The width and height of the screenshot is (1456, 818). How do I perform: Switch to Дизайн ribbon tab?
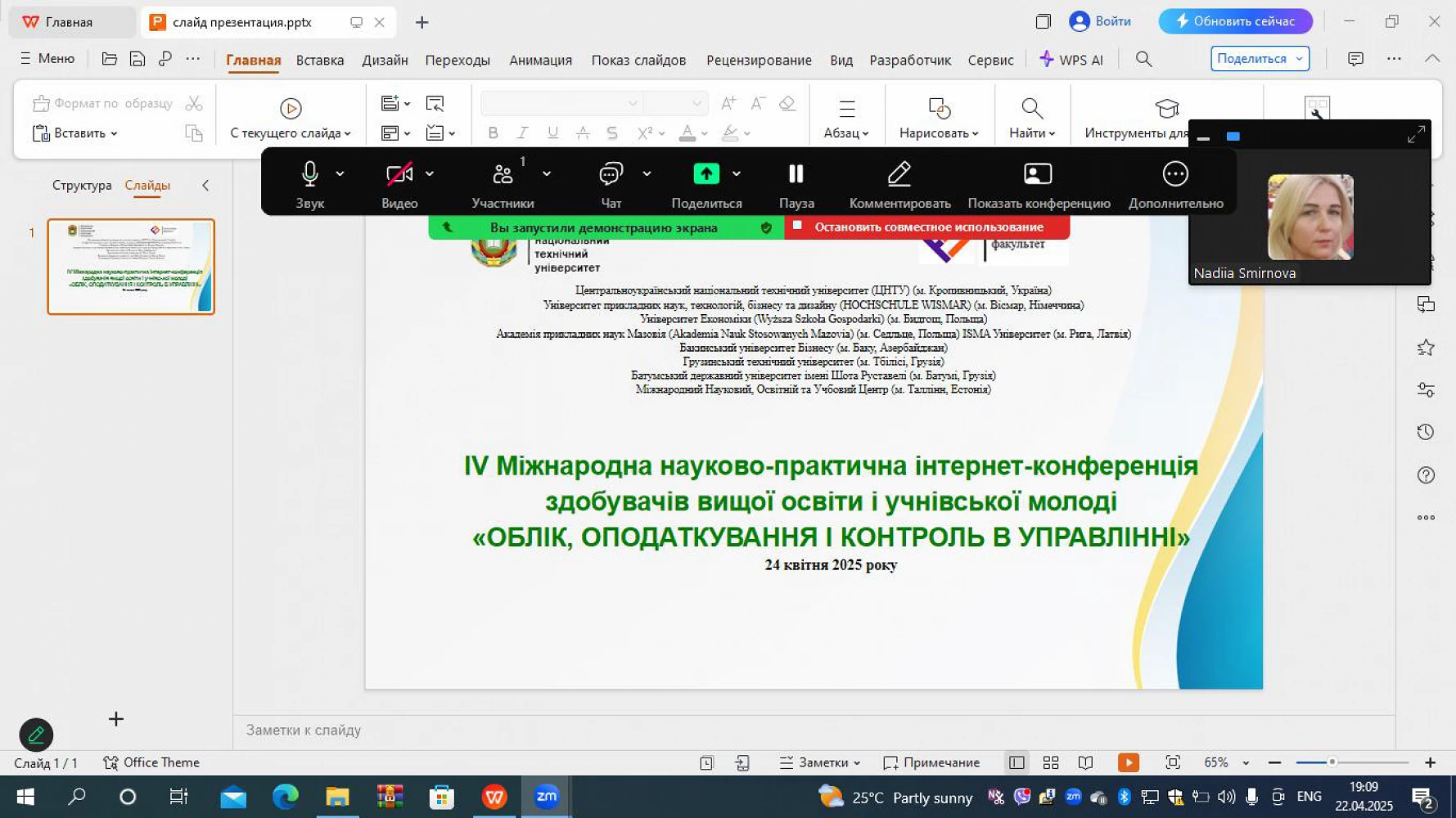point(385,60)
